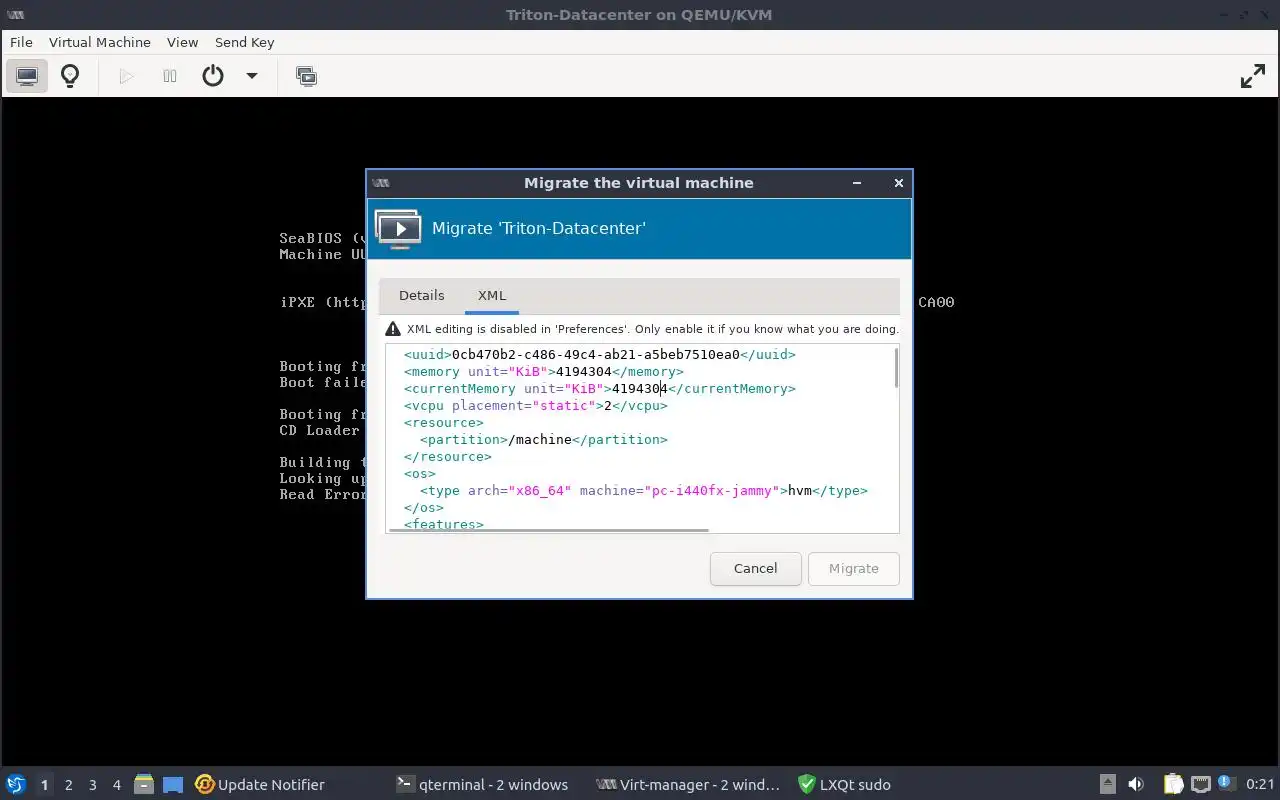The image size is (1280, 800).
Task: Open the volume control tray icon
Action: (x=1136, y=784)
